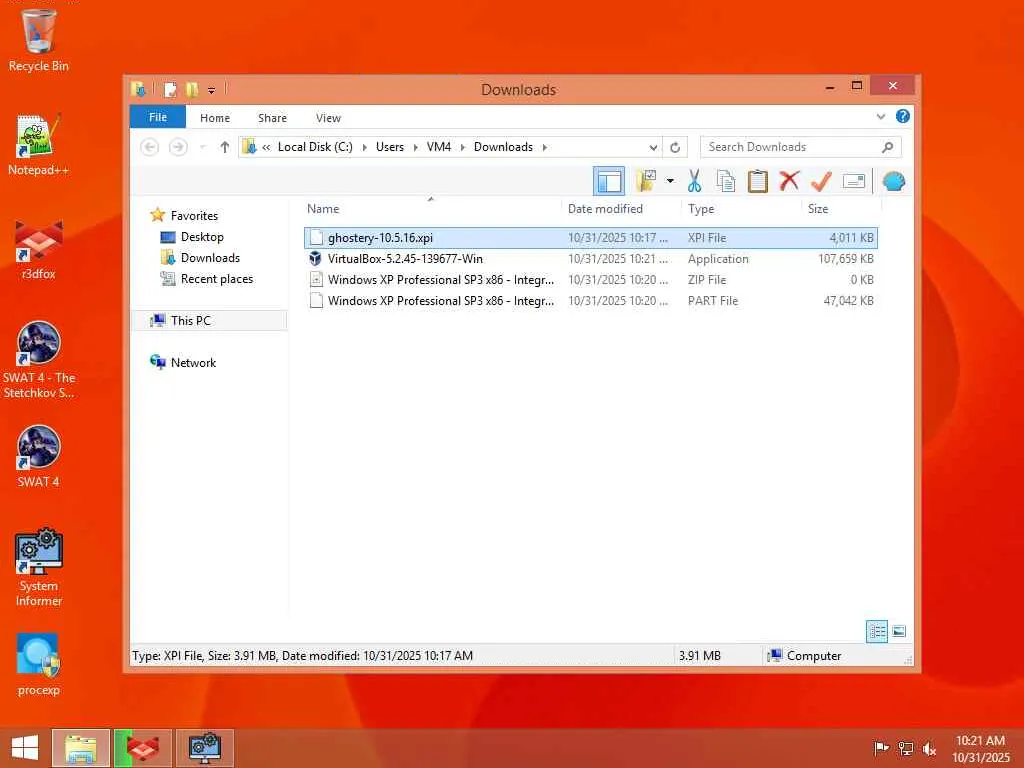Click the Properties quick access icon
The height and width of the screenshot is (768, 1024).
(170, 89)
